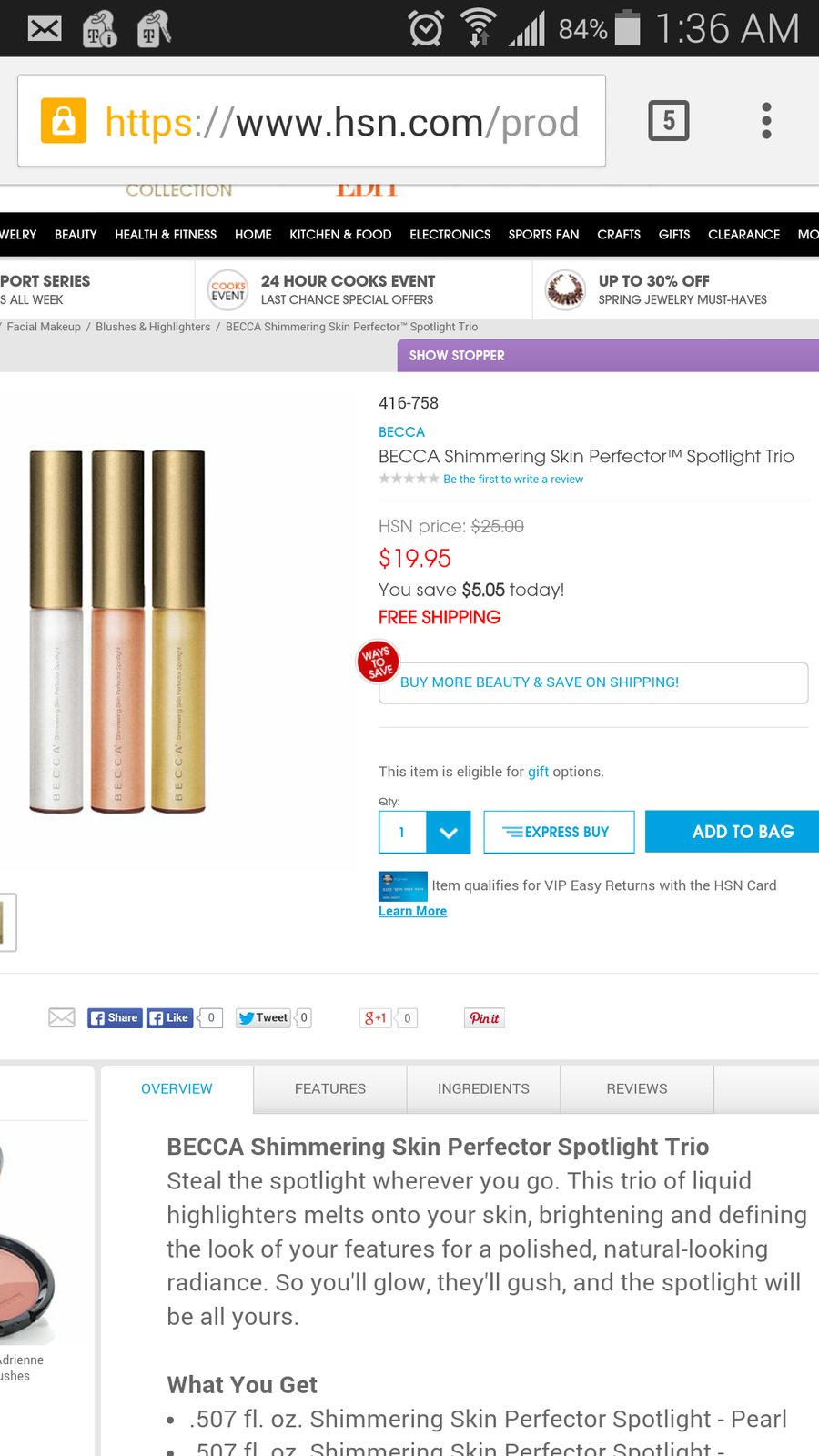Image resolution: width=819 pixels, height=1456 pixels.
Task: Open the browser three-dot overflow menu
Action: 766,121
